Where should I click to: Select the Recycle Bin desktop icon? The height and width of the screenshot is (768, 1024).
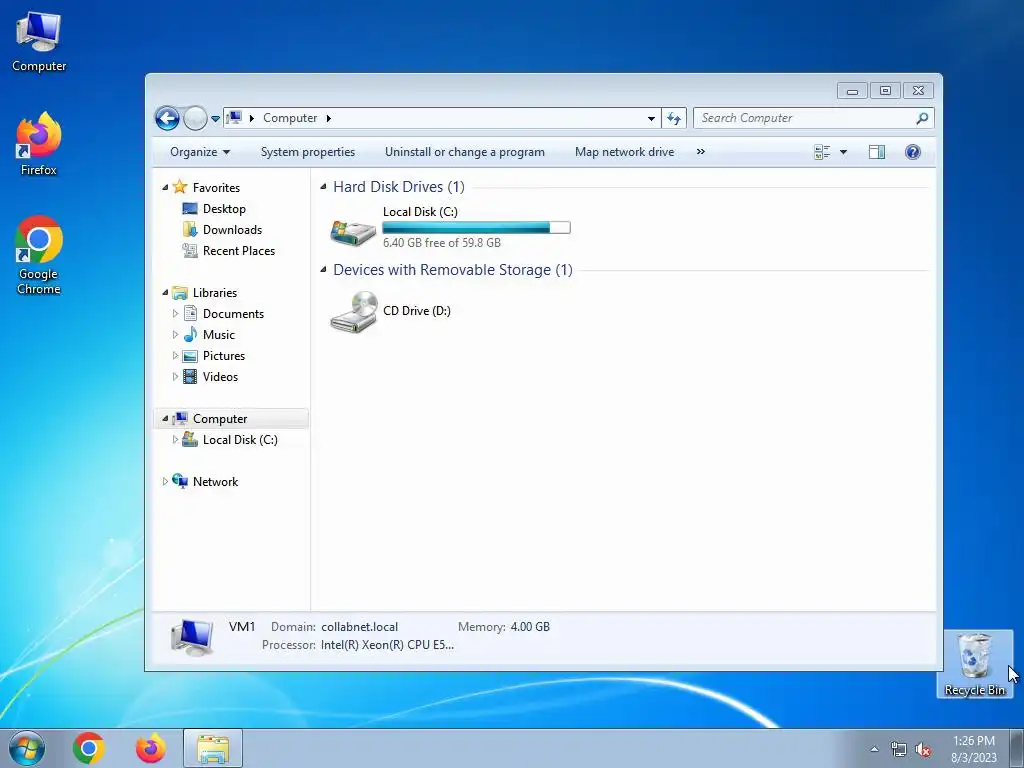[974, 664]
